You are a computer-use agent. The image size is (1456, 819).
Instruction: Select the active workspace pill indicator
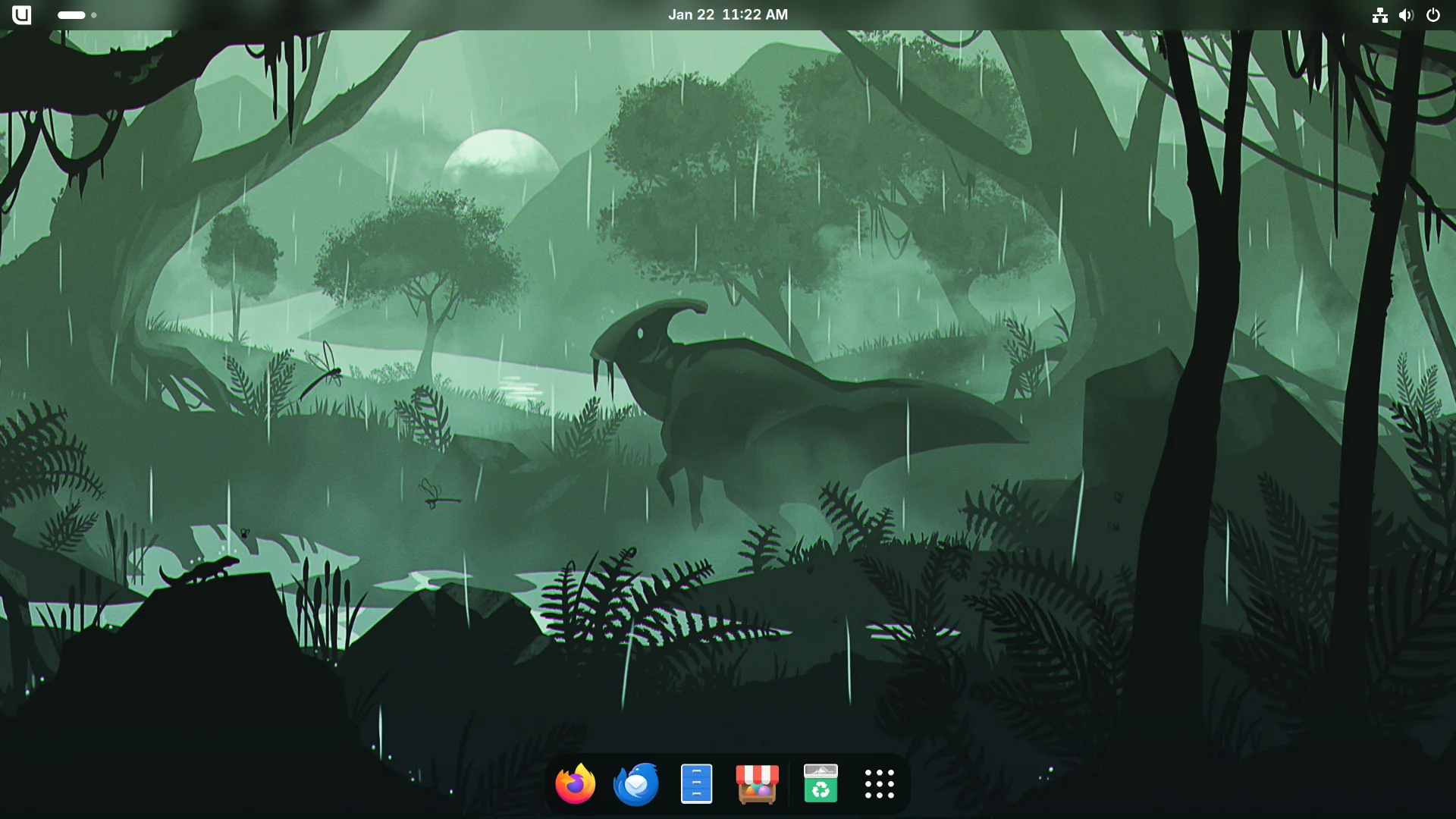tap(72, 15)
